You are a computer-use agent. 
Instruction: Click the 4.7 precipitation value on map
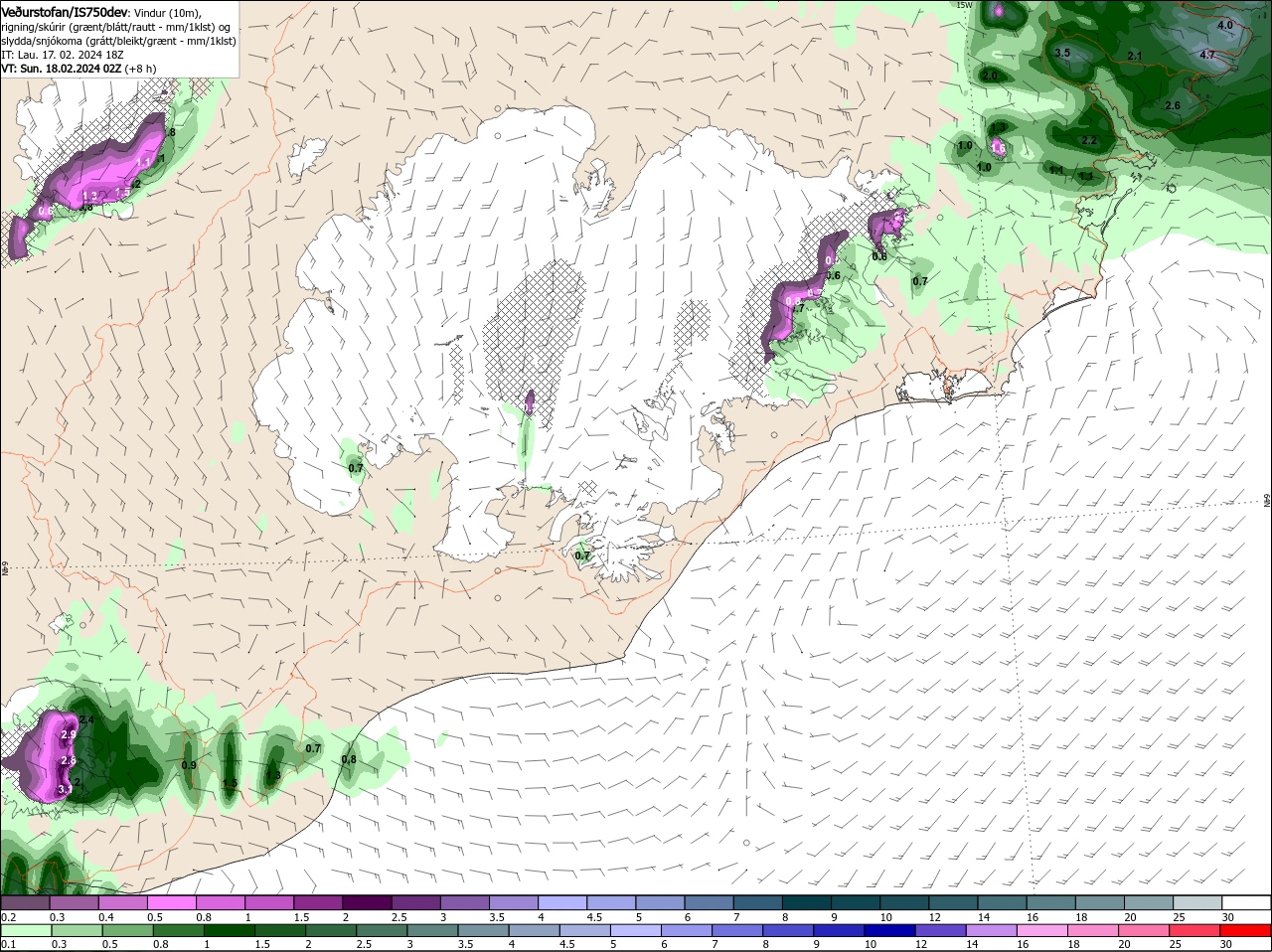point(1207,56)
